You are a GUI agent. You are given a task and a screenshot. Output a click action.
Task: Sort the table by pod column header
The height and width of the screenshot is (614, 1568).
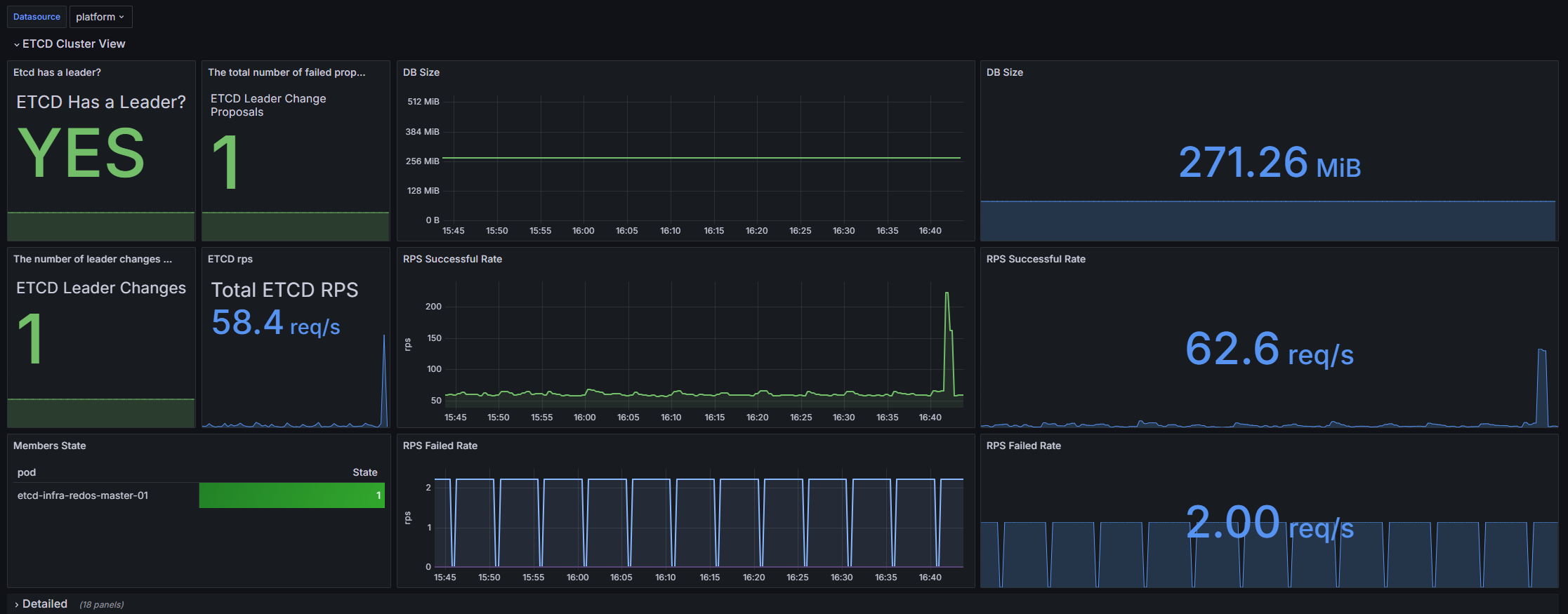coord(27,472)
